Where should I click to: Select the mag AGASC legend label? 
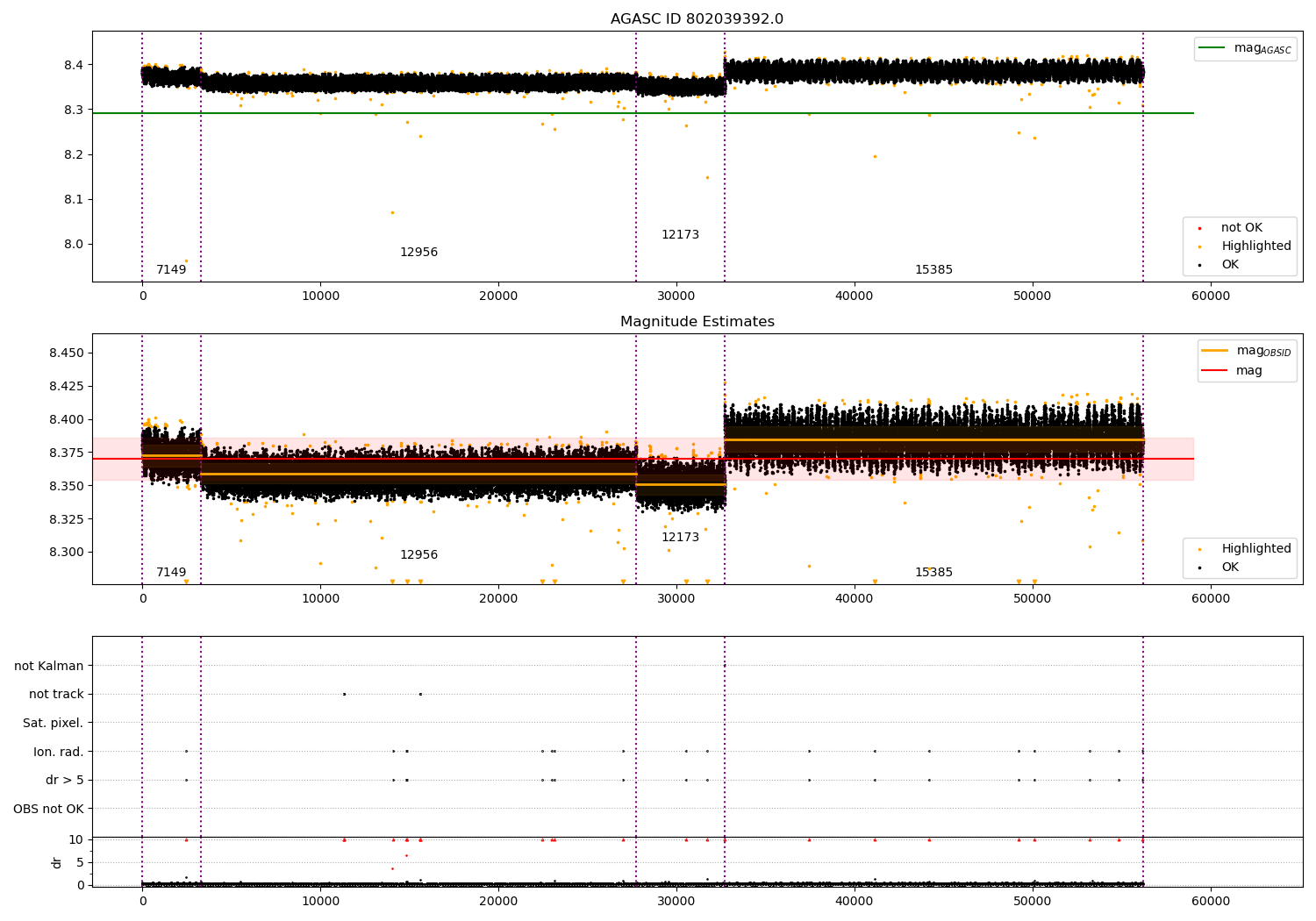pos(1262,48)
